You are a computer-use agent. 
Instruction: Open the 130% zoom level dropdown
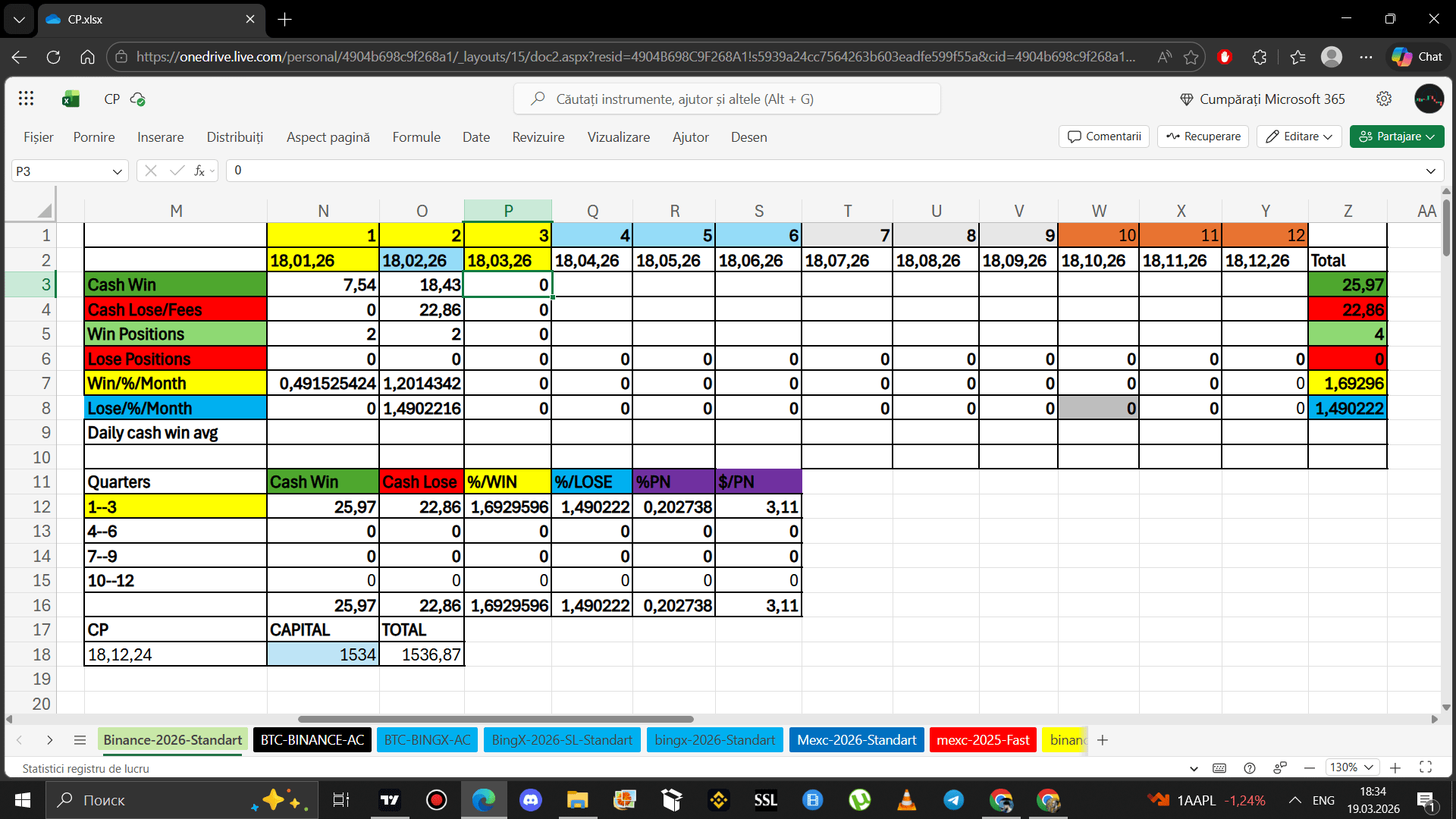tap(1351, 767)
